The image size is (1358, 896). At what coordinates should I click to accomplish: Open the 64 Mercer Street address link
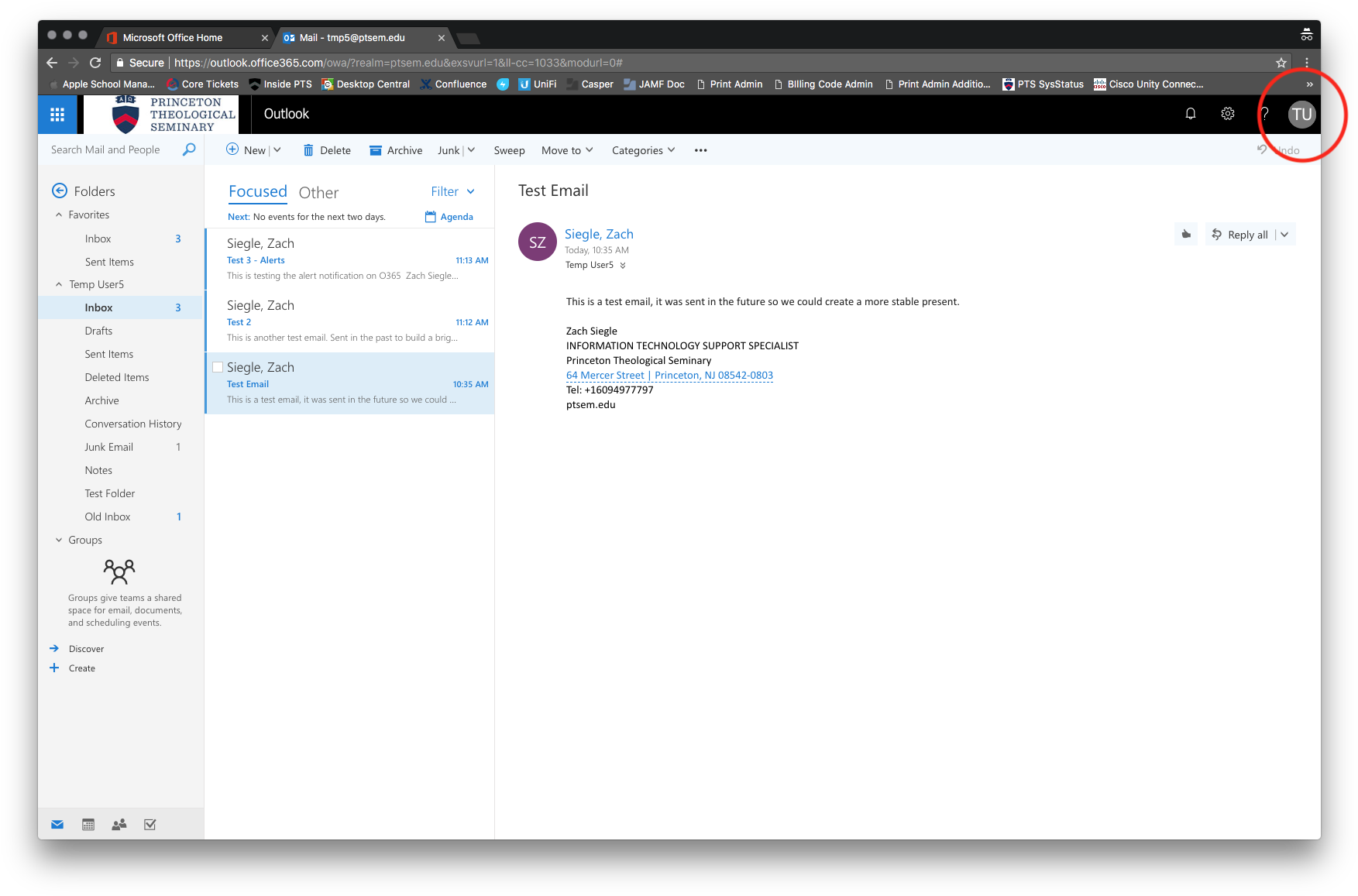pos(669,375)
